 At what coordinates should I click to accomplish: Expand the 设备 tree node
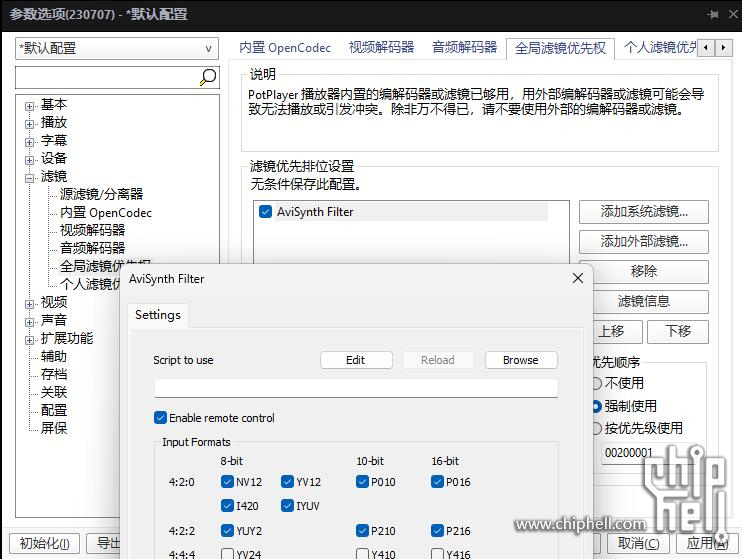tap(29, 160)
